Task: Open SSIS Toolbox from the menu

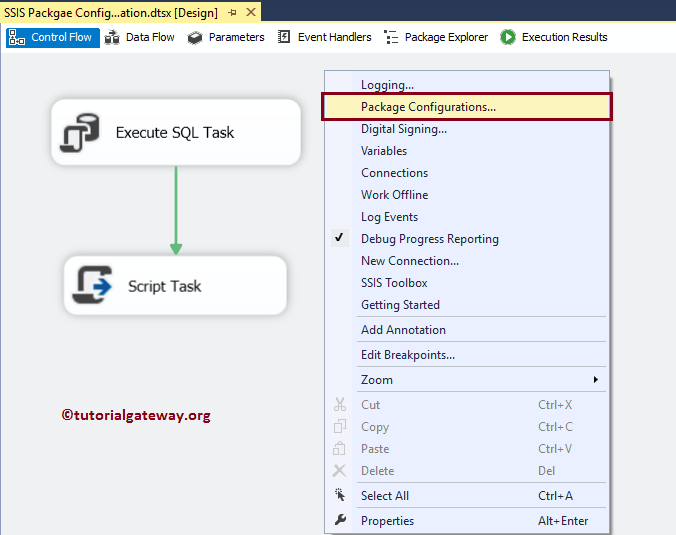Action: pos(467,283)
